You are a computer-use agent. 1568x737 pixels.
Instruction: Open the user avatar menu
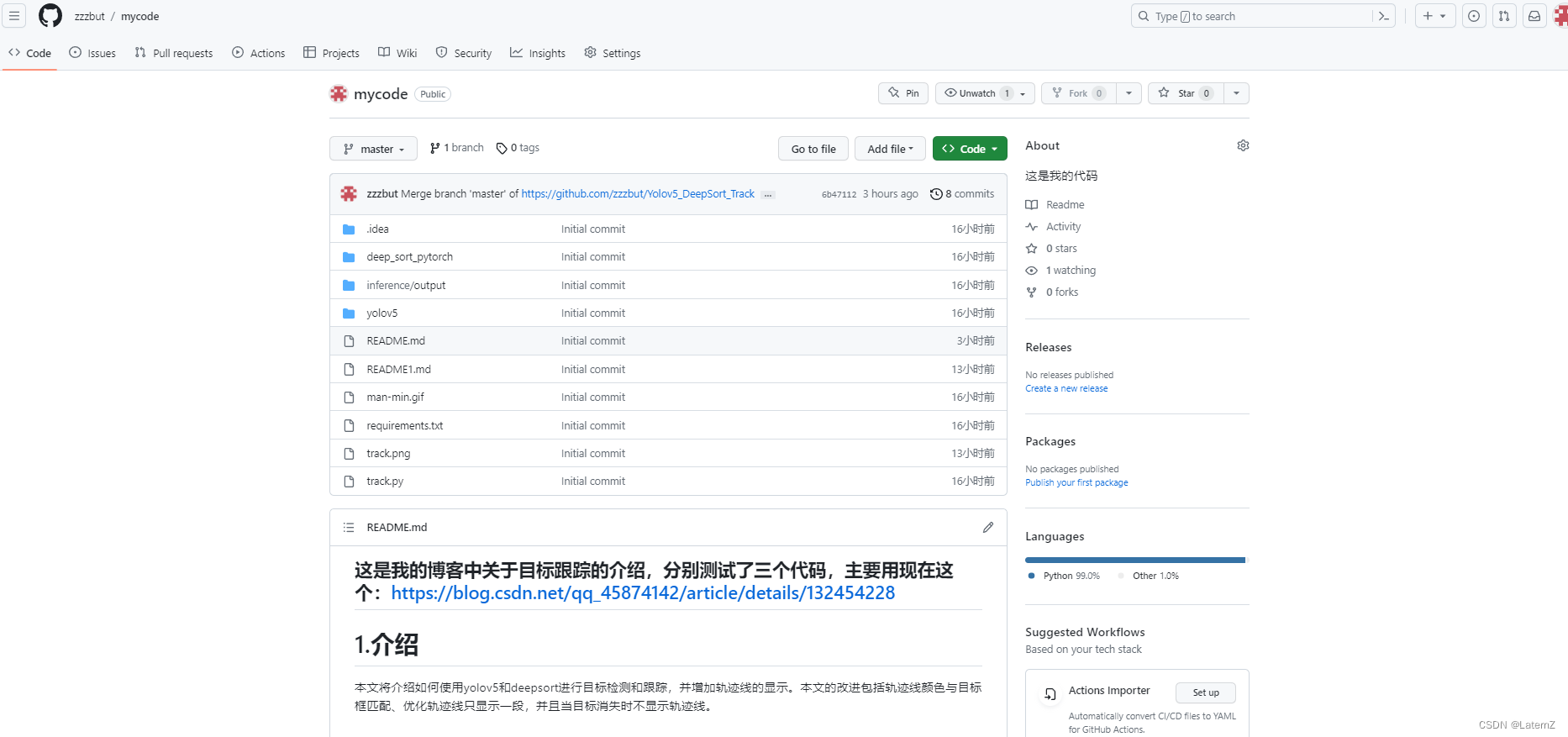1560,16
